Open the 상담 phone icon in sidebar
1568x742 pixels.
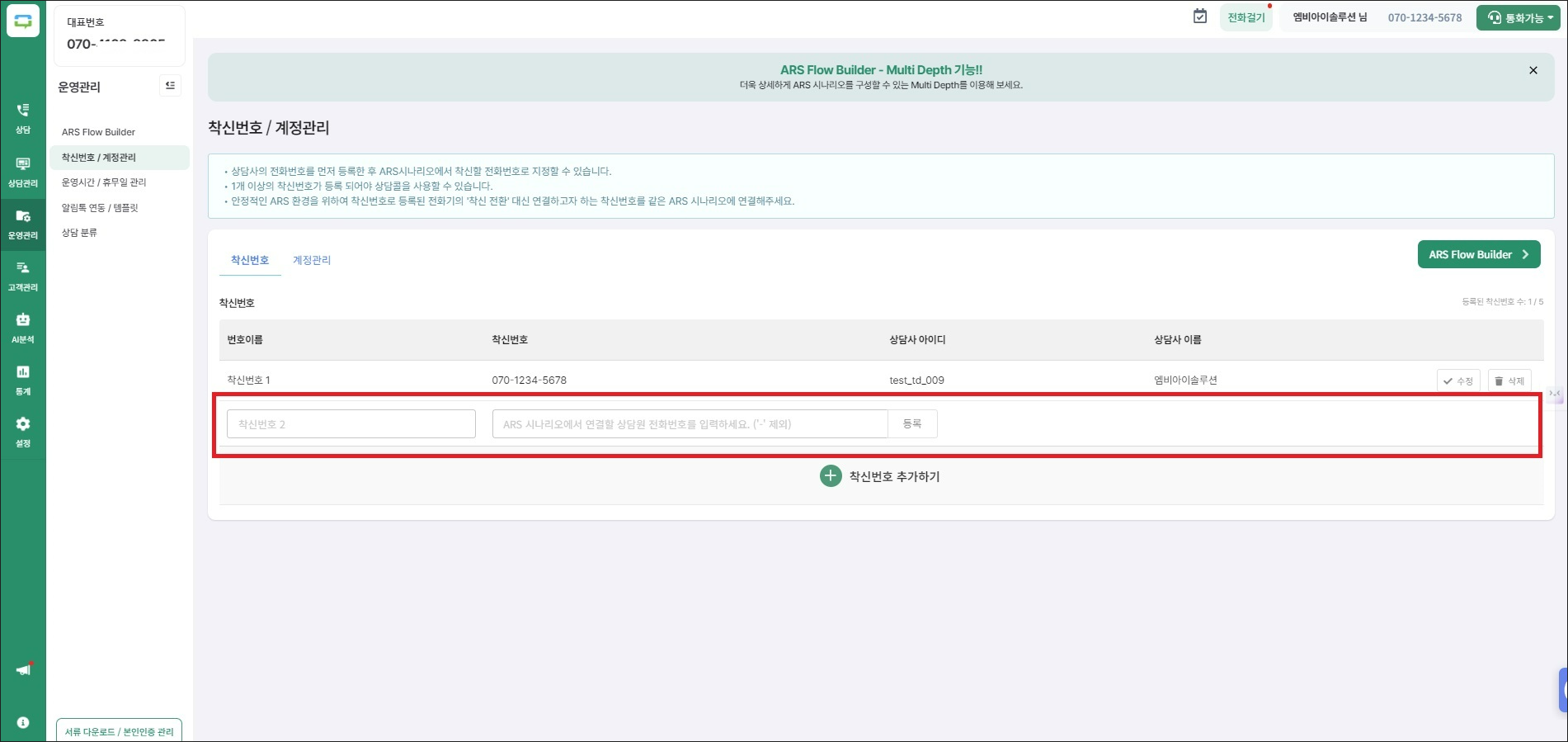pyautogui.click(x=23, y=117)
